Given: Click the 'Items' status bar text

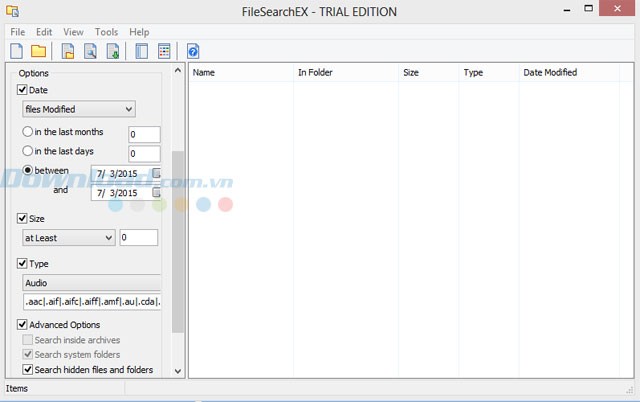Looking at the screenshot, I should [17, 389].
